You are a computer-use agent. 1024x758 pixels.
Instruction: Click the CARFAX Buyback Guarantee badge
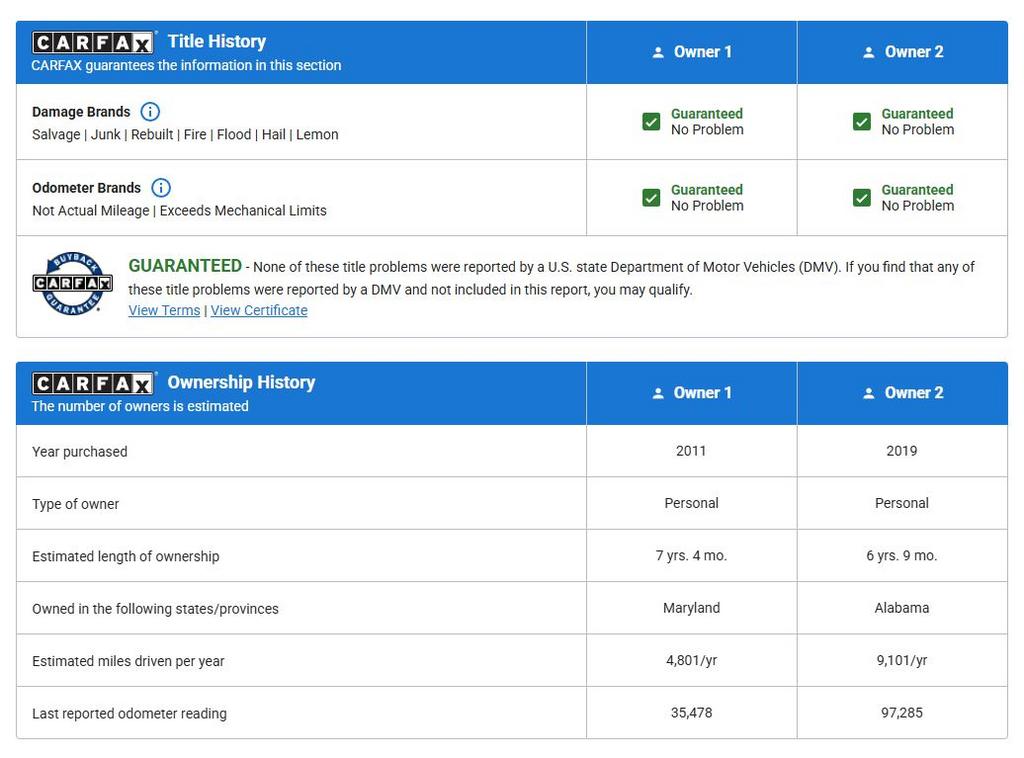pos(72,284)
